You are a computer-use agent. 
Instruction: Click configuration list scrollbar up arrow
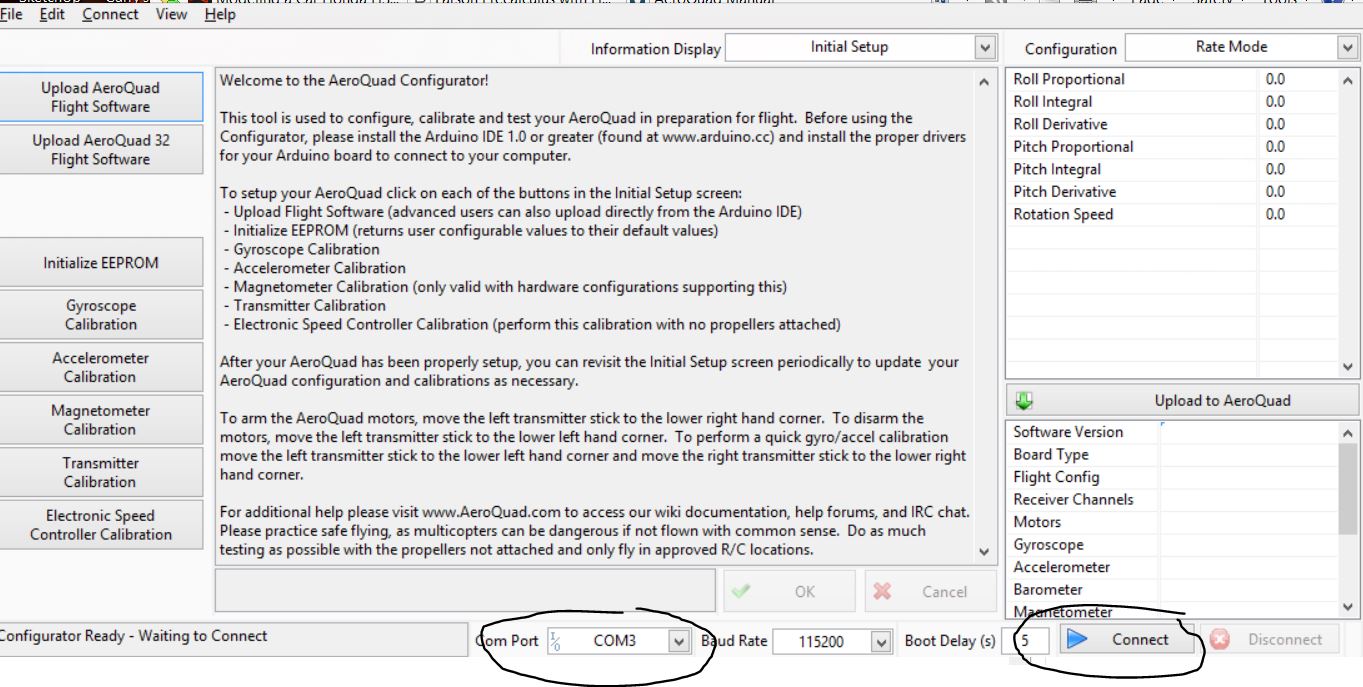(1348, 80)
